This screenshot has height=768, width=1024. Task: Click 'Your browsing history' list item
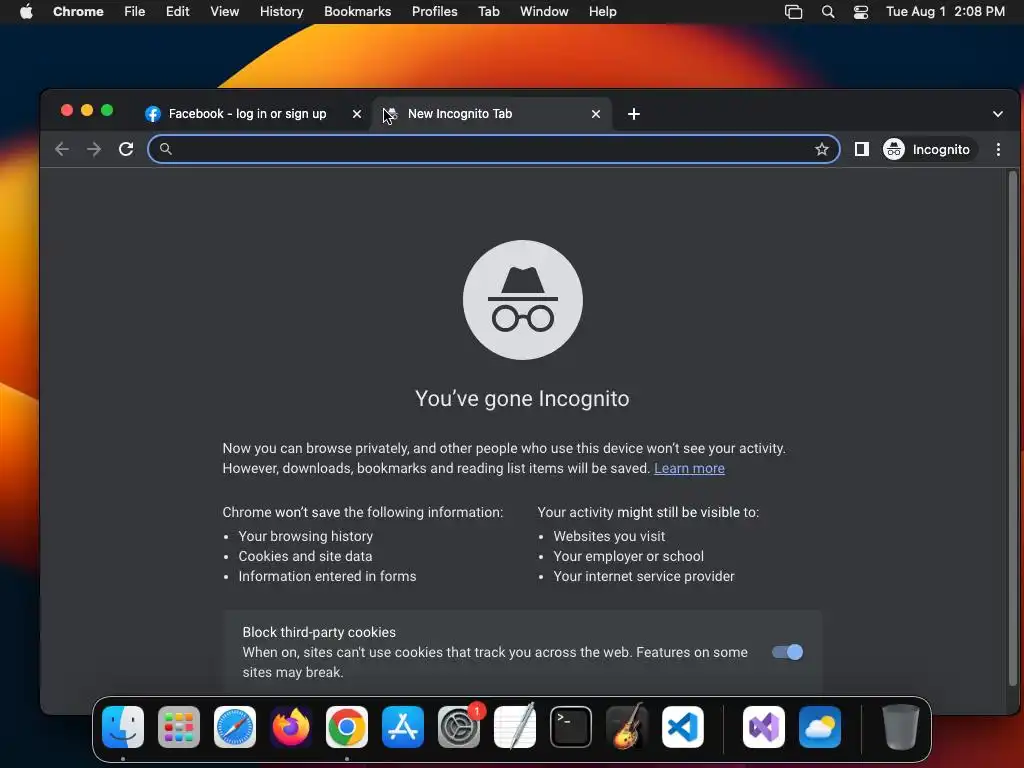pyautogui.click(x=306, y=536)
